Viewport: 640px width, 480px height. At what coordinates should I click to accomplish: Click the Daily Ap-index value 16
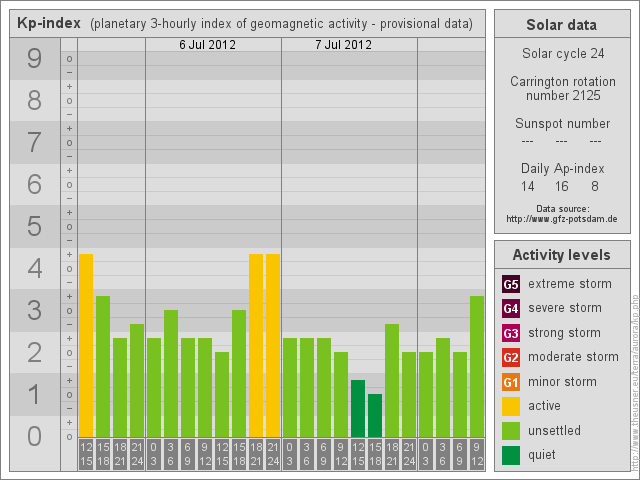coord(561,186)
